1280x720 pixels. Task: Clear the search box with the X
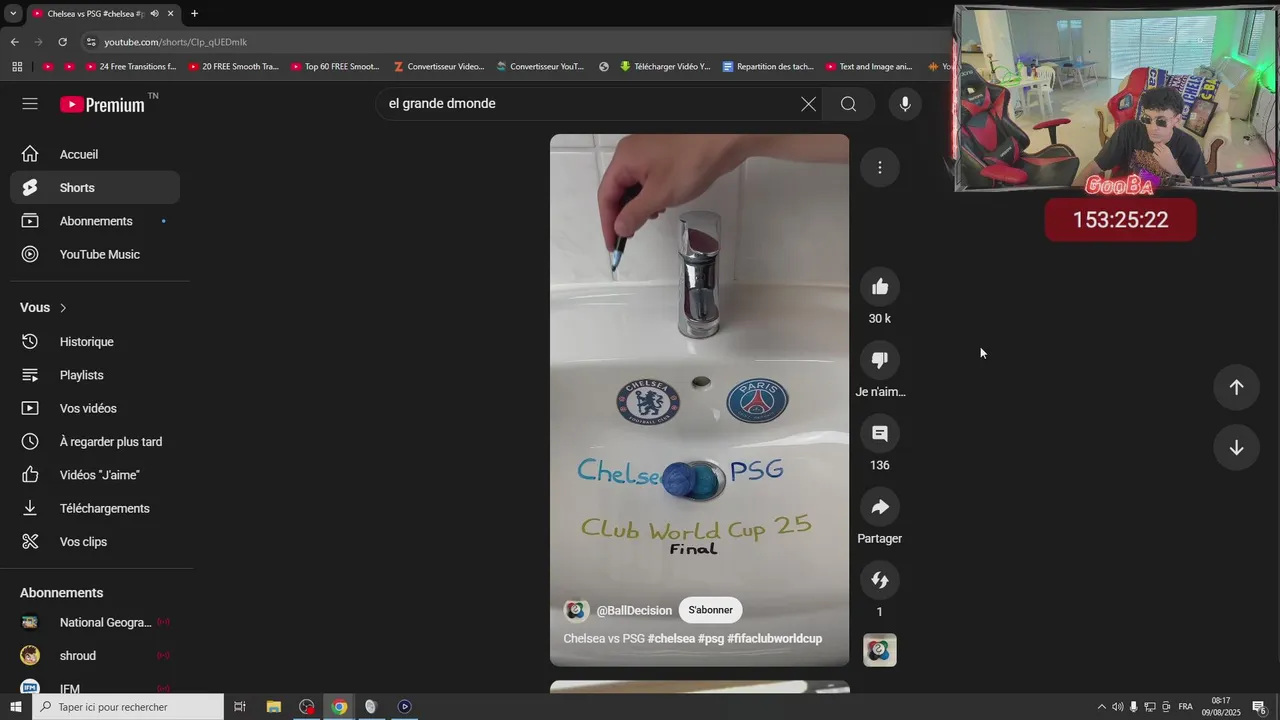pos(808,104)
